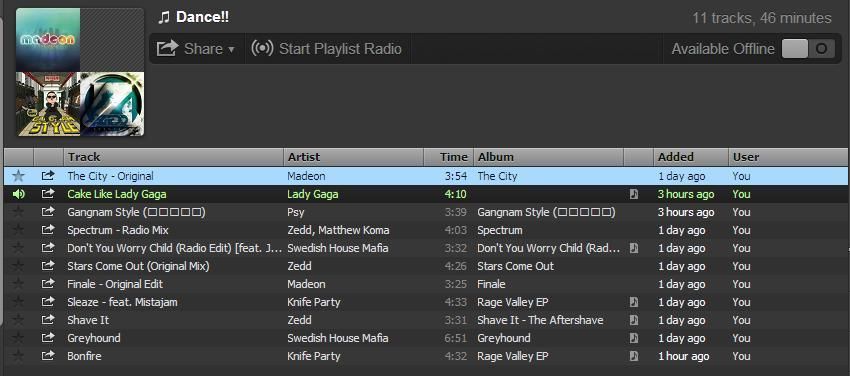Open Rage Valley EP album on Sleaze row
Viewport: 850px width, 376px height.
(512, 302)
